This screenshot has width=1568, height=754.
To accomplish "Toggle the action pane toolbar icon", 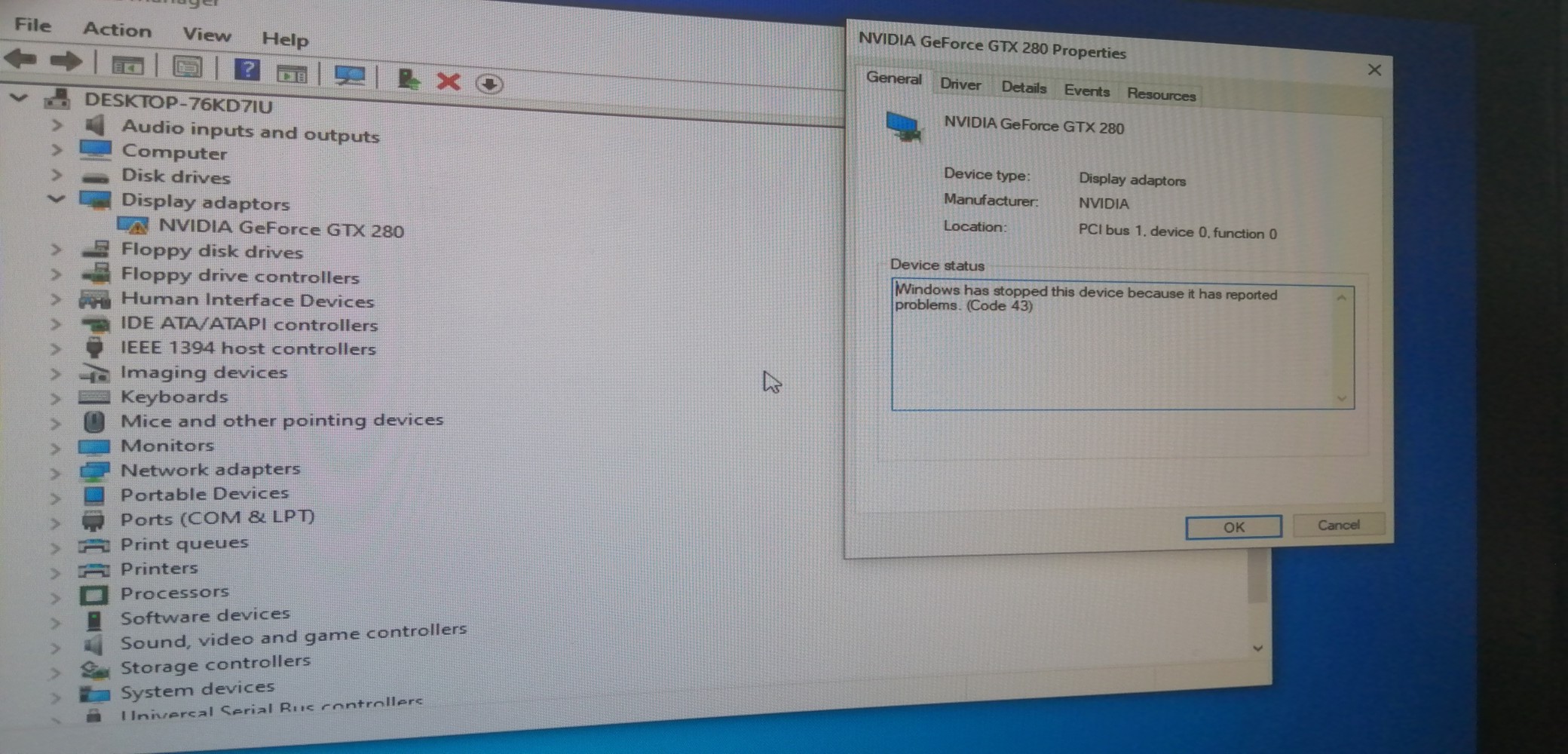I will pos(292,73).
